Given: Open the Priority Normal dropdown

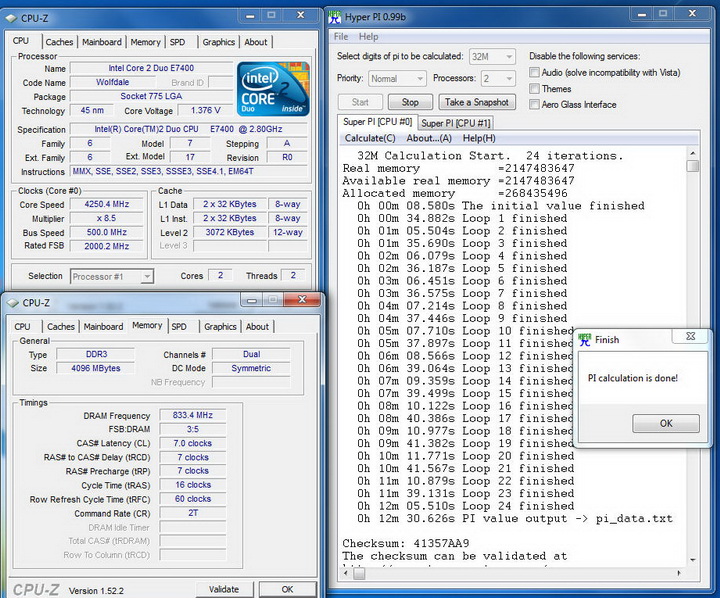Looking at the screenshot, I should 397,79.
